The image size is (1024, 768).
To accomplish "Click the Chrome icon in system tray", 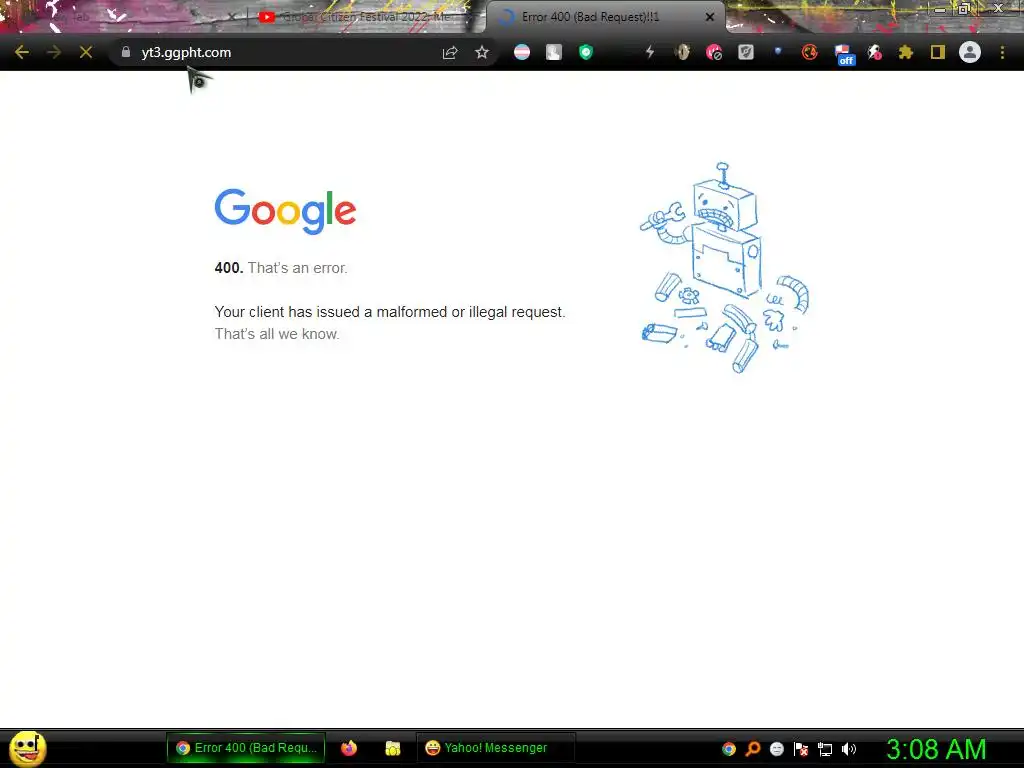I will point(729,748).
